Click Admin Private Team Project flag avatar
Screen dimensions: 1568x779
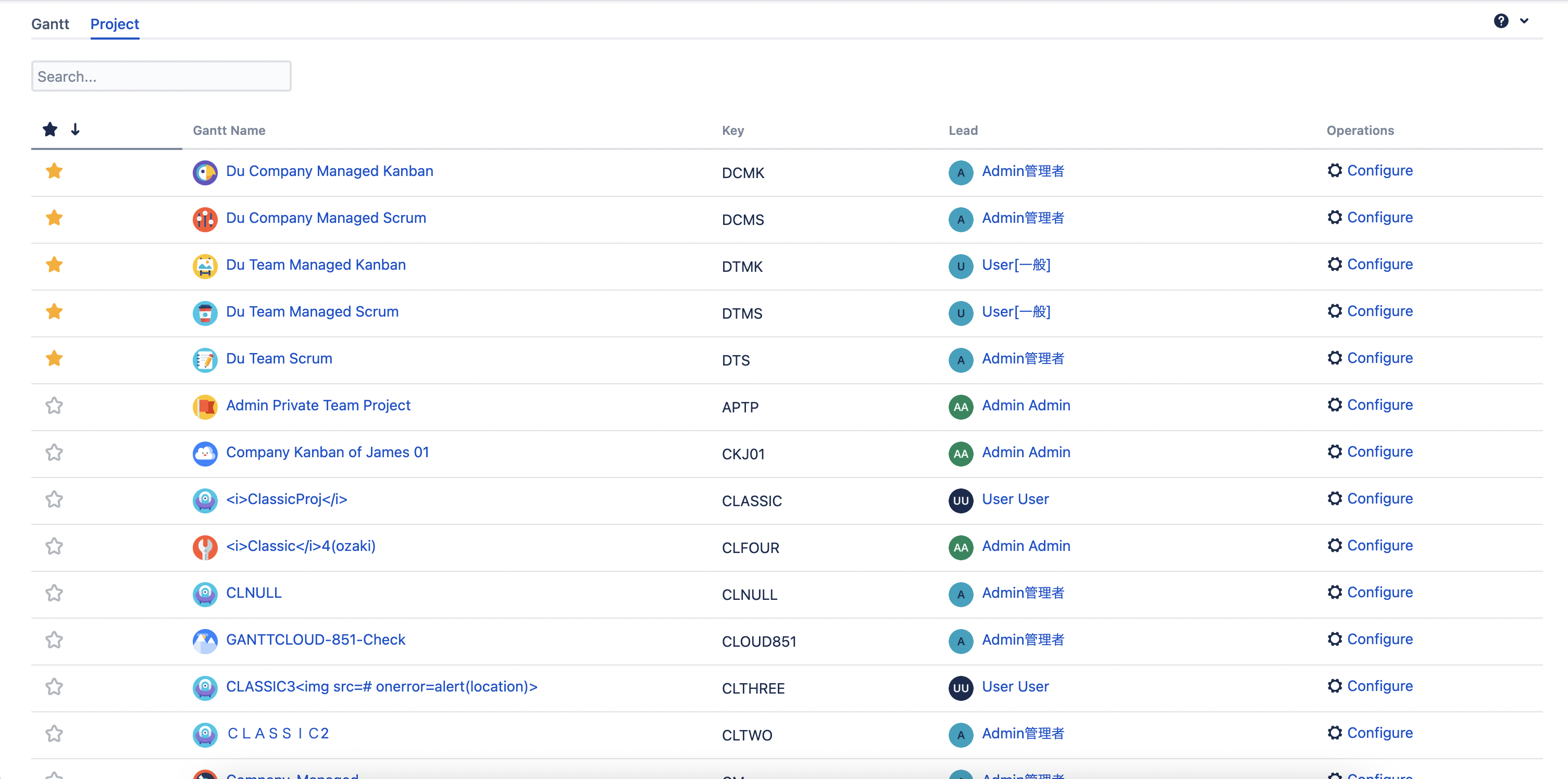(x=205, y=407)
